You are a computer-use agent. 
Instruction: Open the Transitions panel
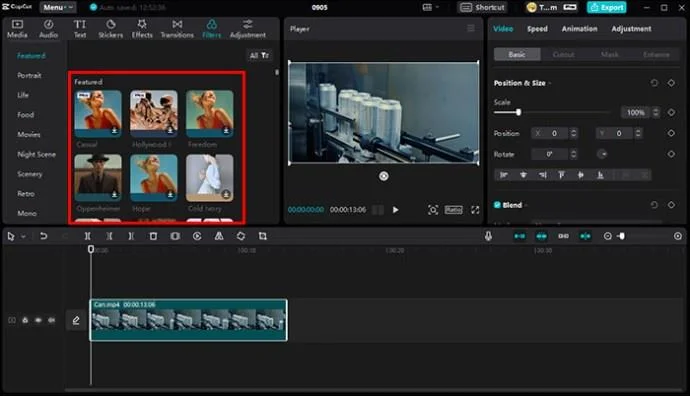[x=177, y=29]
